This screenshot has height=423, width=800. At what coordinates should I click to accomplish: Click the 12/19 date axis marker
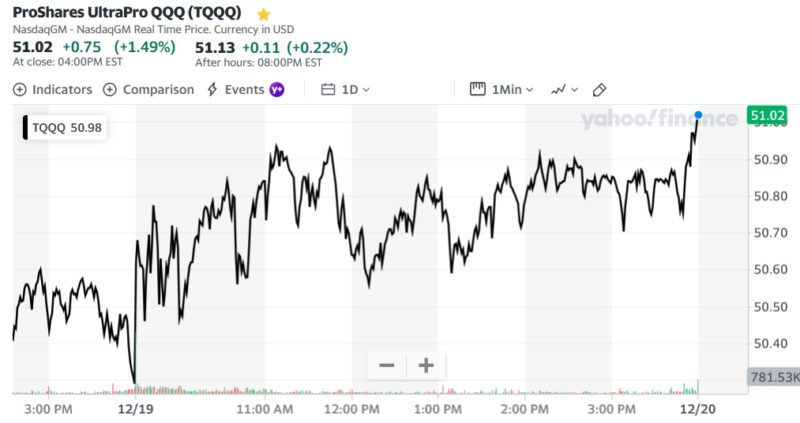[x=133, y=409]
